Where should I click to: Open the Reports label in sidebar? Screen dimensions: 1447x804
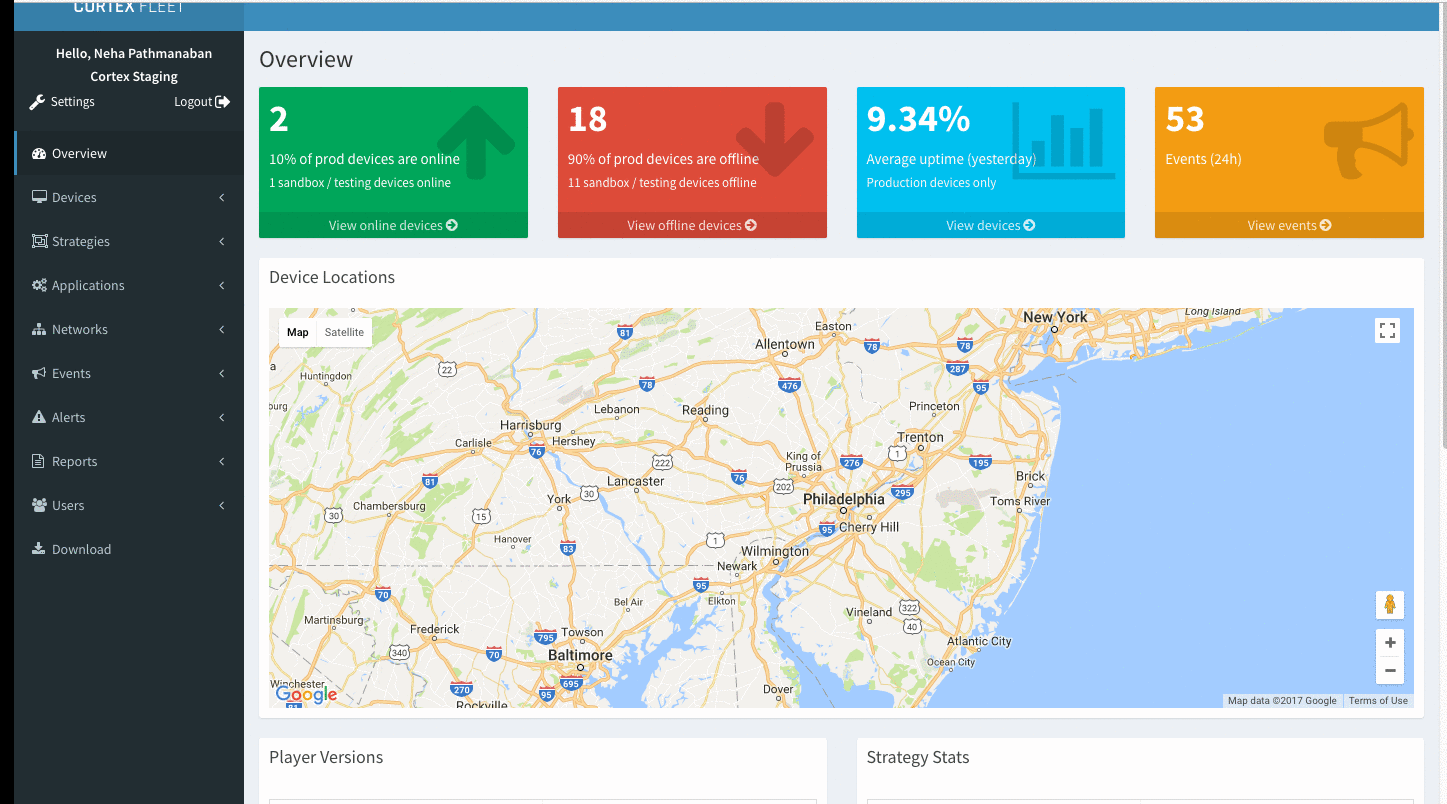74,461
